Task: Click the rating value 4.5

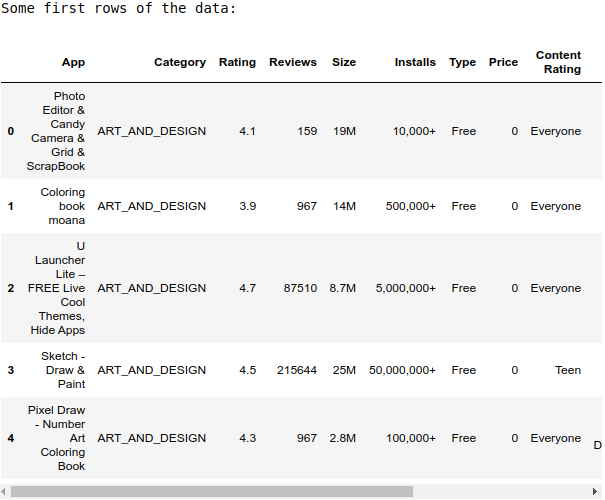Action: (x=247, y=370)
